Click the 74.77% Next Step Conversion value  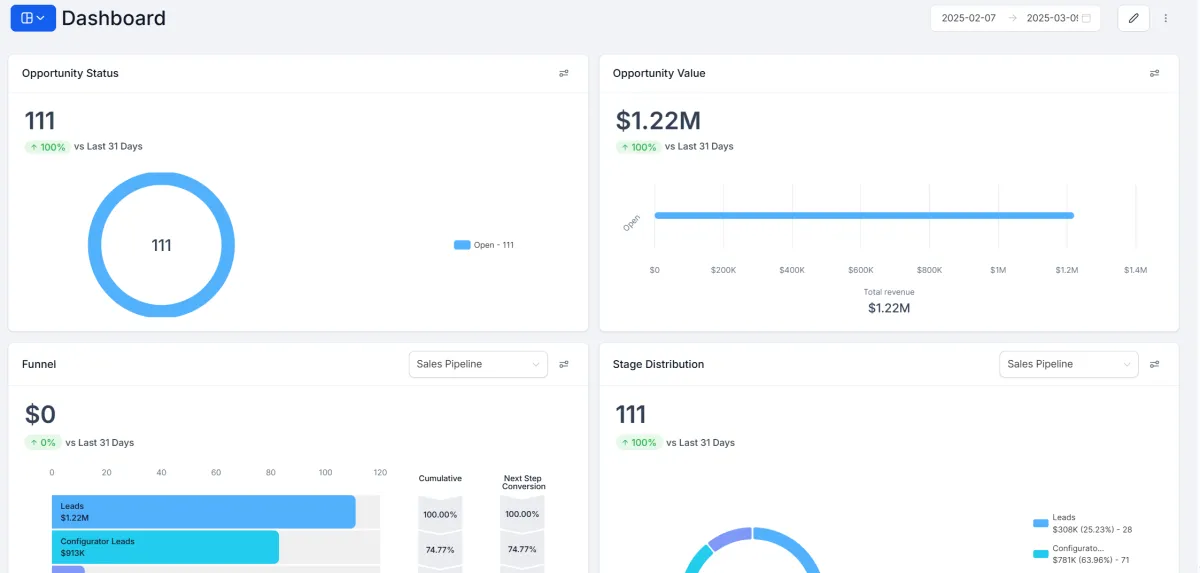click(522, 549)
